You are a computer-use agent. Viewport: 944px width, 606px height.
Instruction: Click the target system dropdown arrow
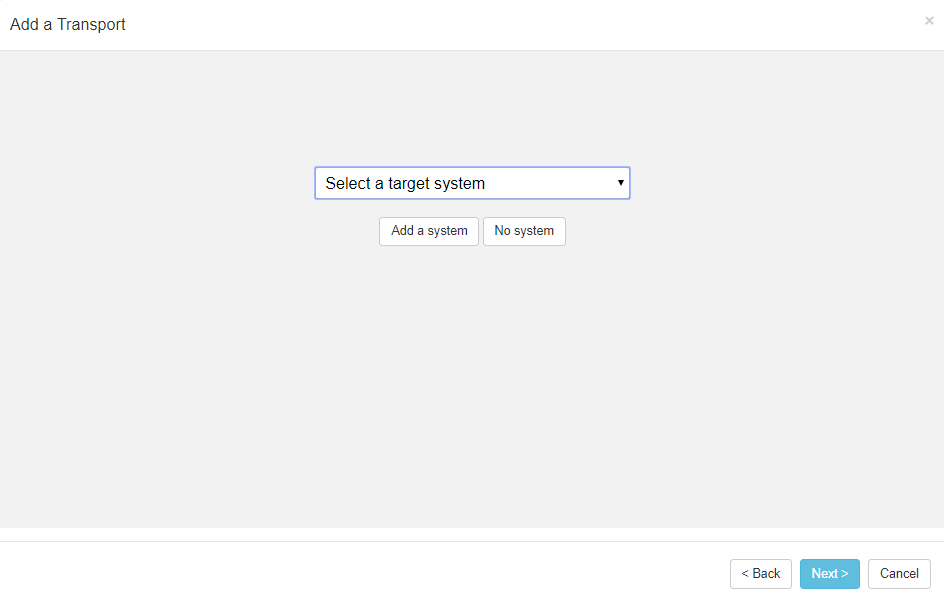(621, 183)
